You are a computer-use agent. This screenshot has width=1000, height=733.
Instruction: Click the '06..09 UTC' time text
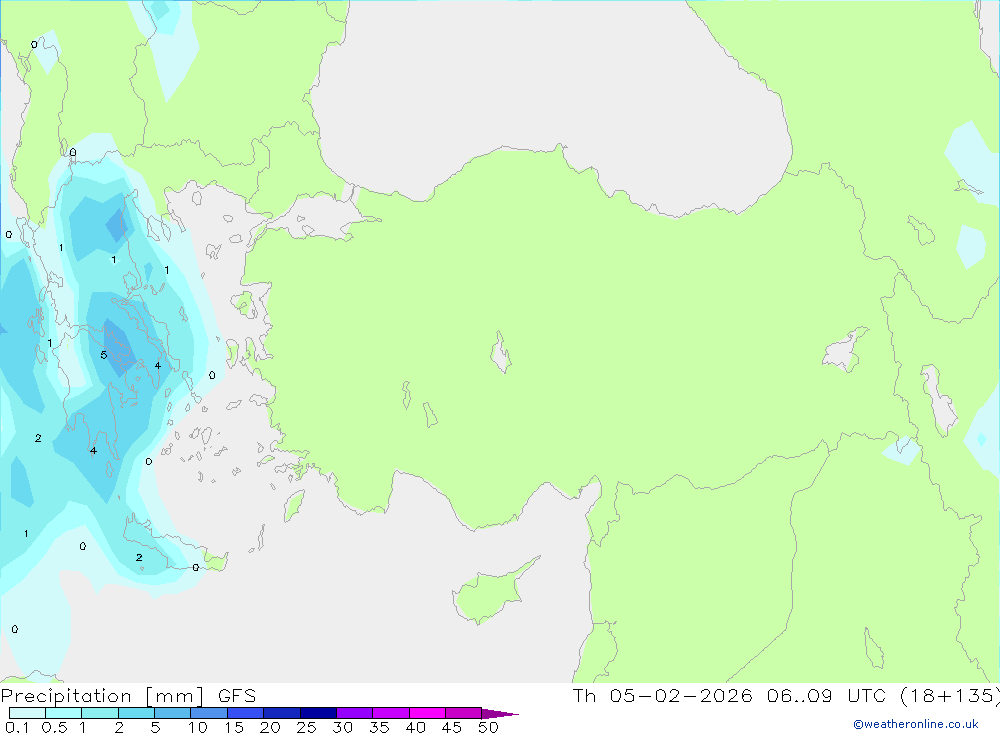click(x=826, y=696)
